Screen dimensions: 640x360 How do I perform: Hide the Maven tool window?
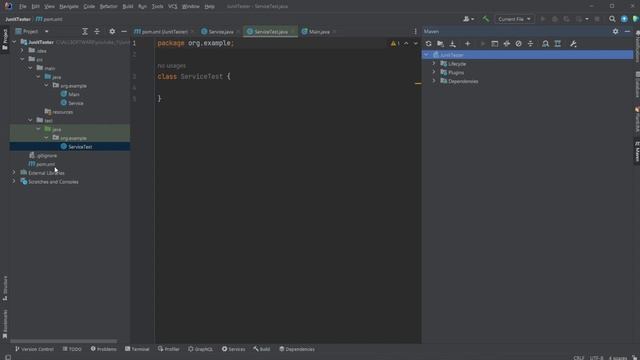[627, 31]
